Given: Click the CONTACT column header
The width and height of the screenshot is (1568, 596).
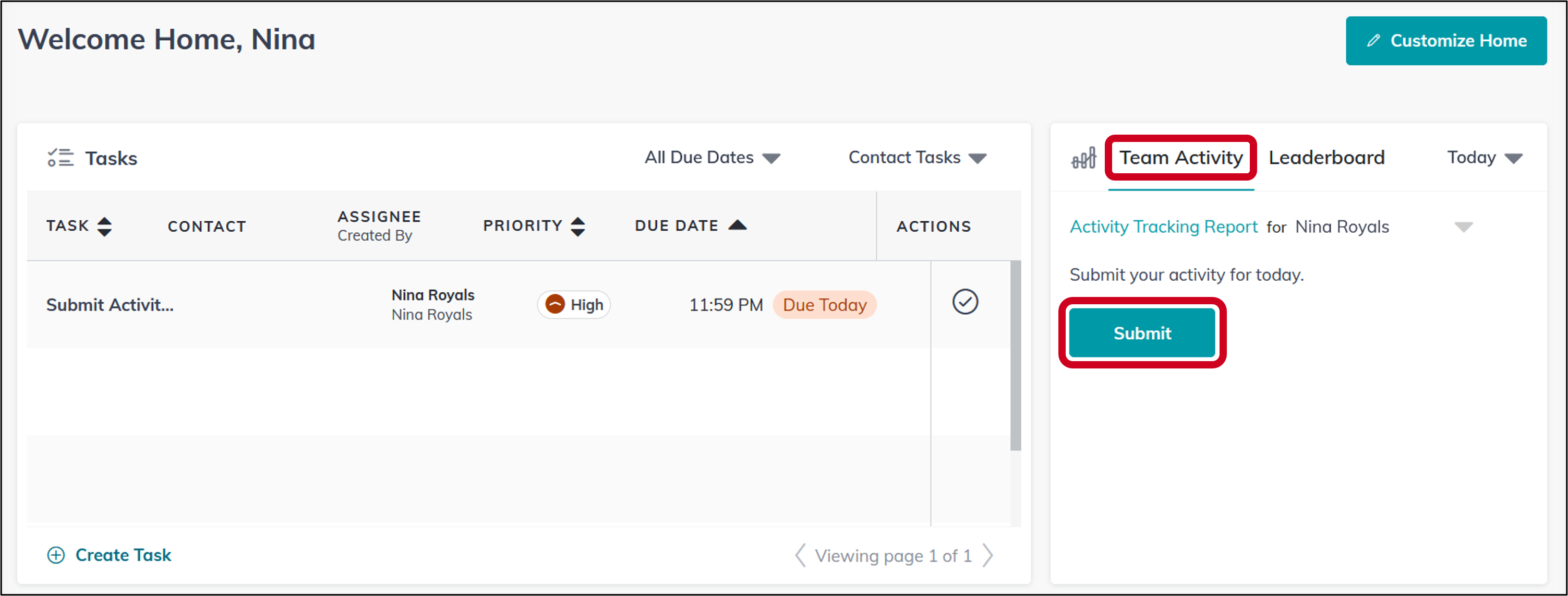Looking at the screenshot, I should tap(207, 227).
